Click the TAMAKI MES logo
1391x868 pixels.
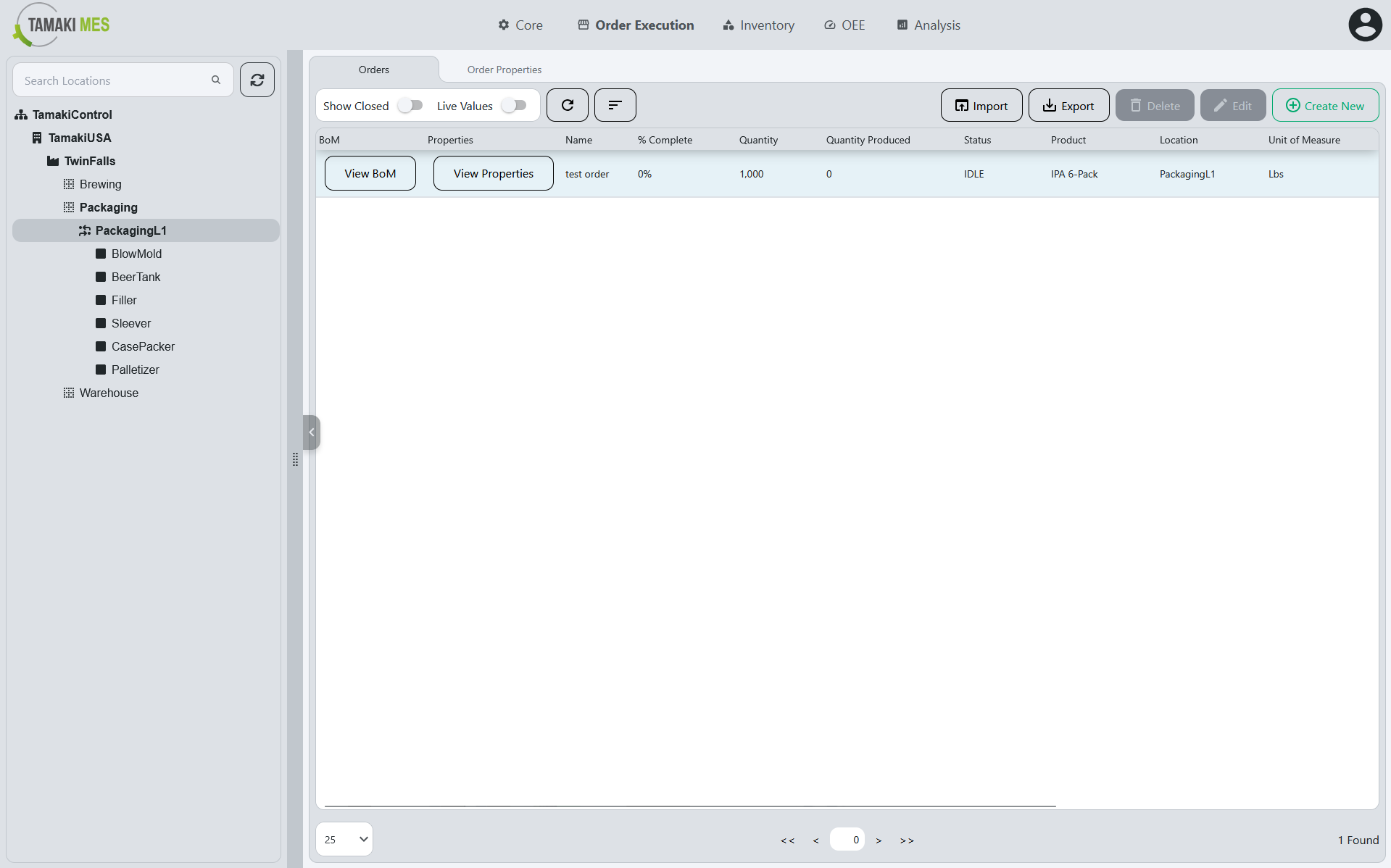pyautogui.click(x=62, y=25)
